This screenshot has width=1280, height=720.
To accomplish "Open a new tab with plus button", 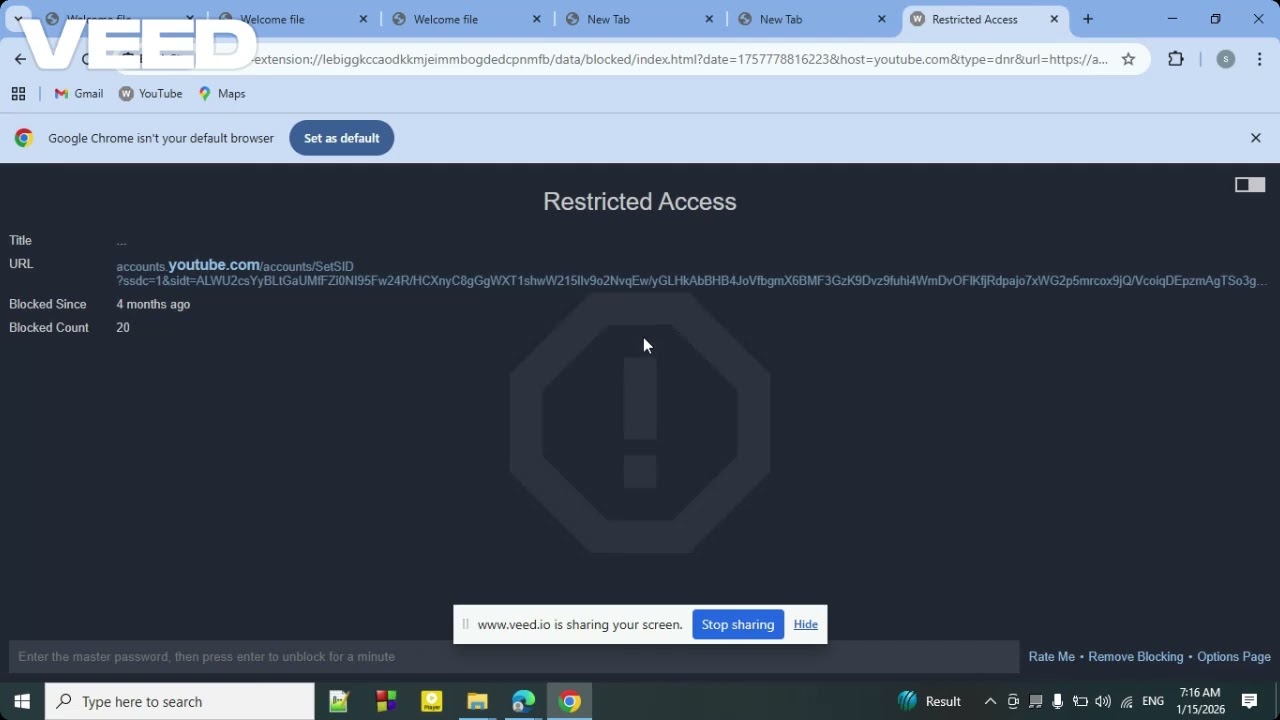I will pos(1088,19).
